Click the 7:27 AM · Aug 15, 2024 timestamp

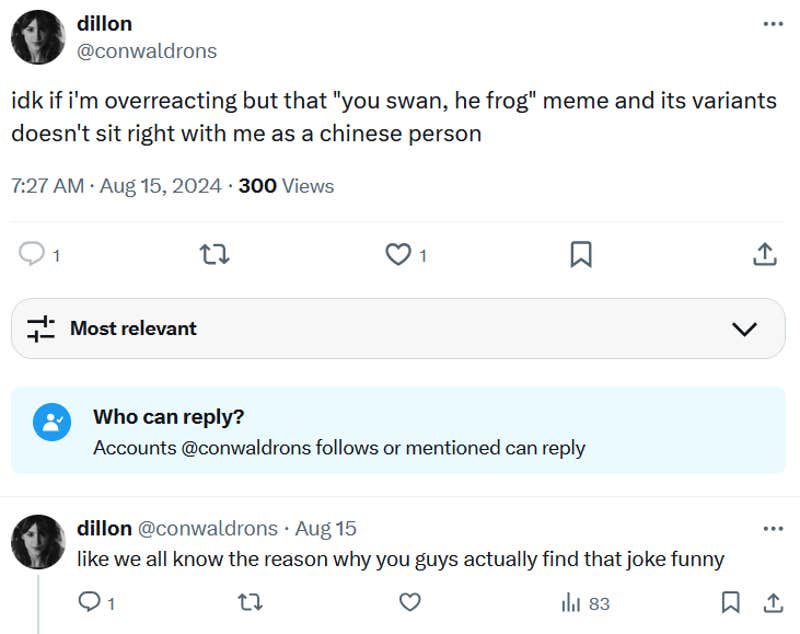[x=119, y=186]
